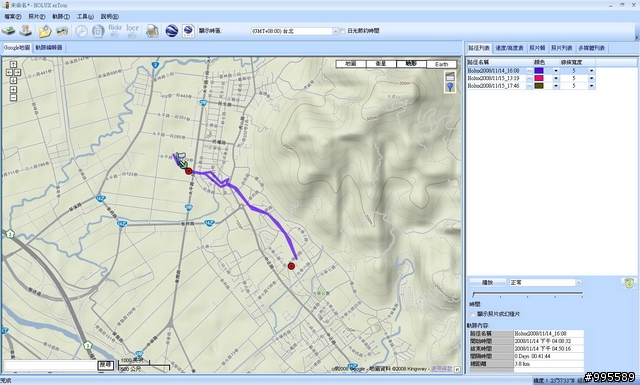Click the 播放 playback button
640x385 pixels.
click(x=487, y=283)
